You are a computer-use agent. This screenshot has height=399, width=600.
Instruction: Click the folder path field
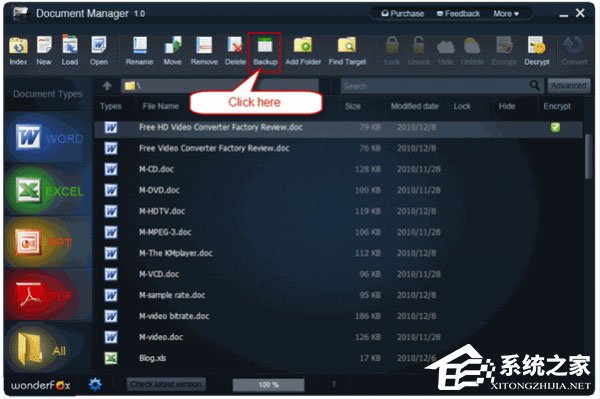click(x=220, y=86)
